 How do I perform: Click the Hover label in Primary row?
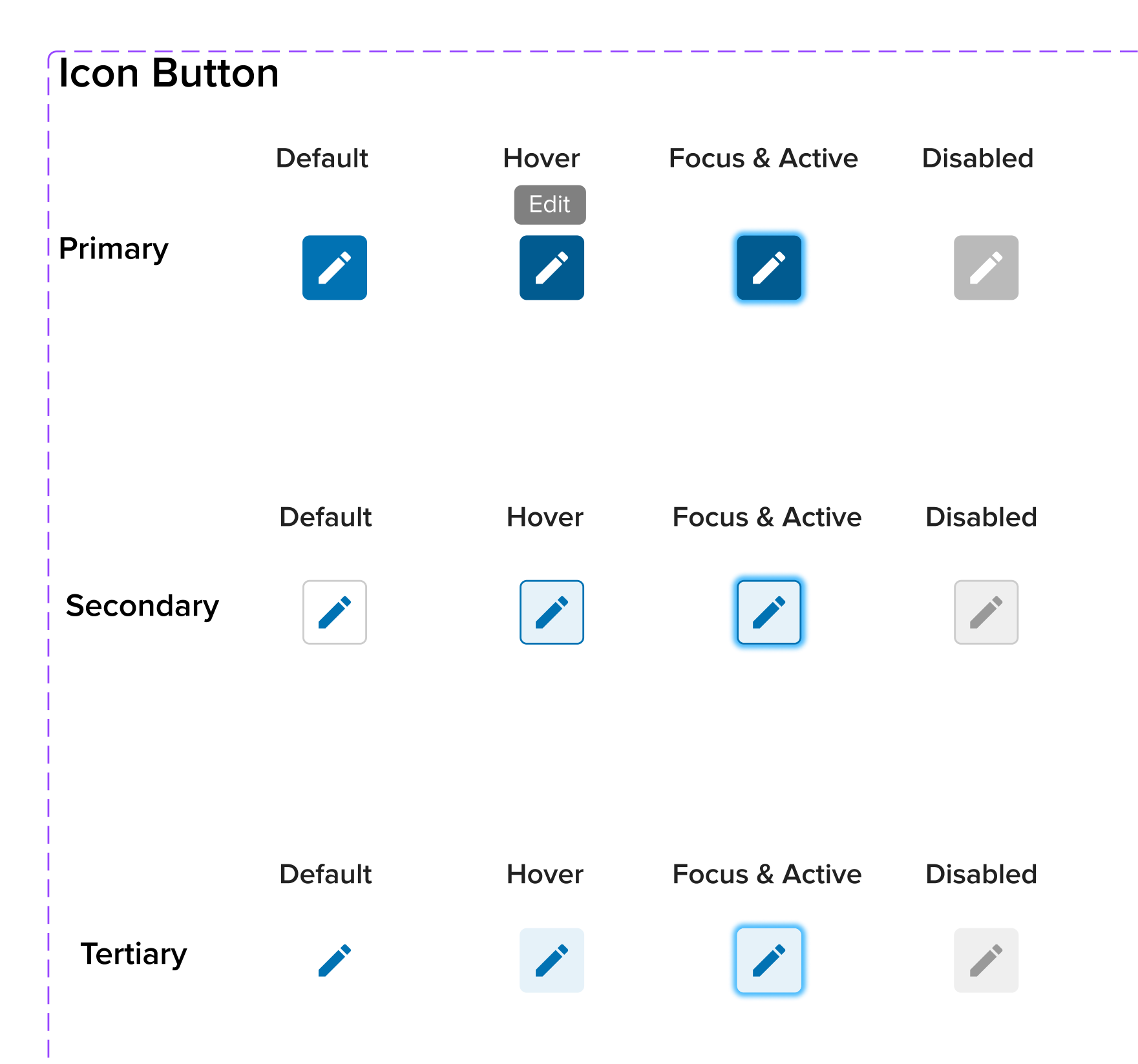542,158
